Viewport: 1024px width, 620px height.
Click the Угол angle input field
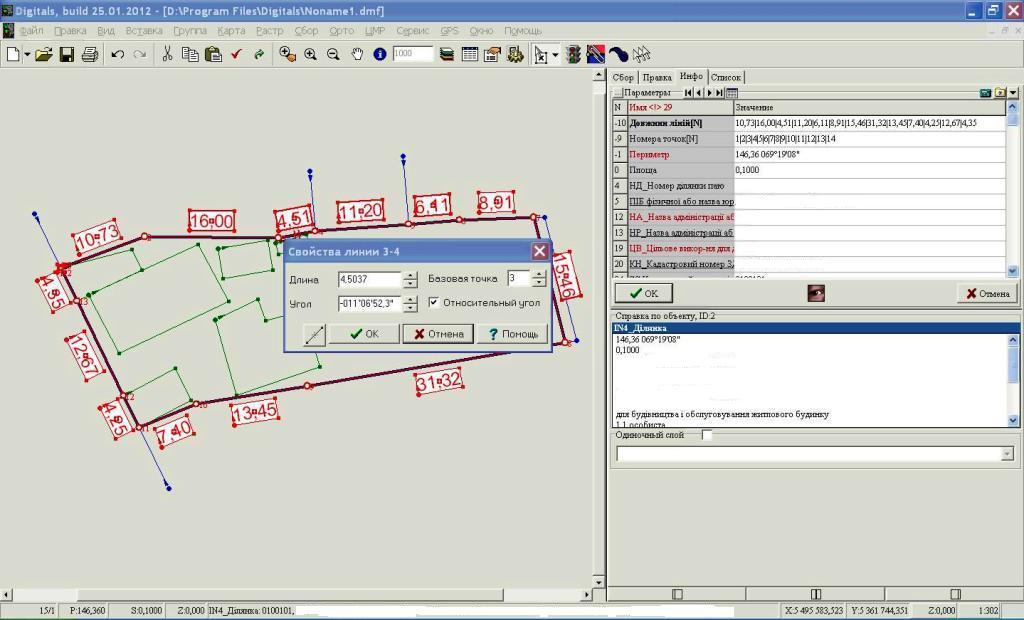[369, 303]
